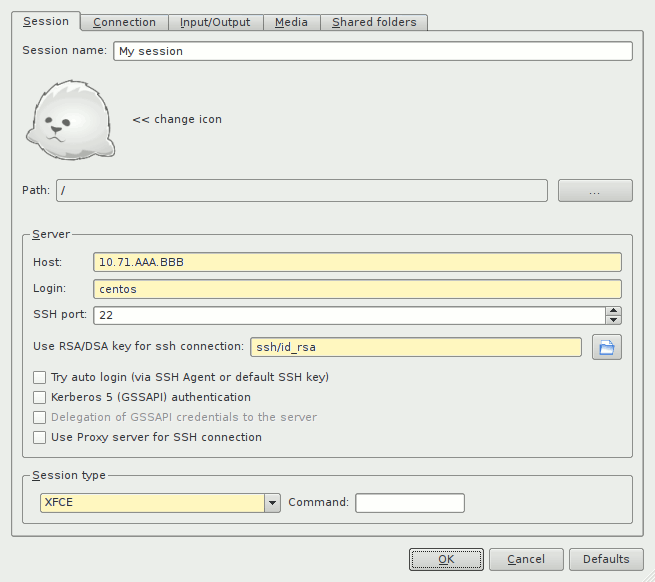Click the Login username field
The image size is (655, 582).
click(357, 289)
